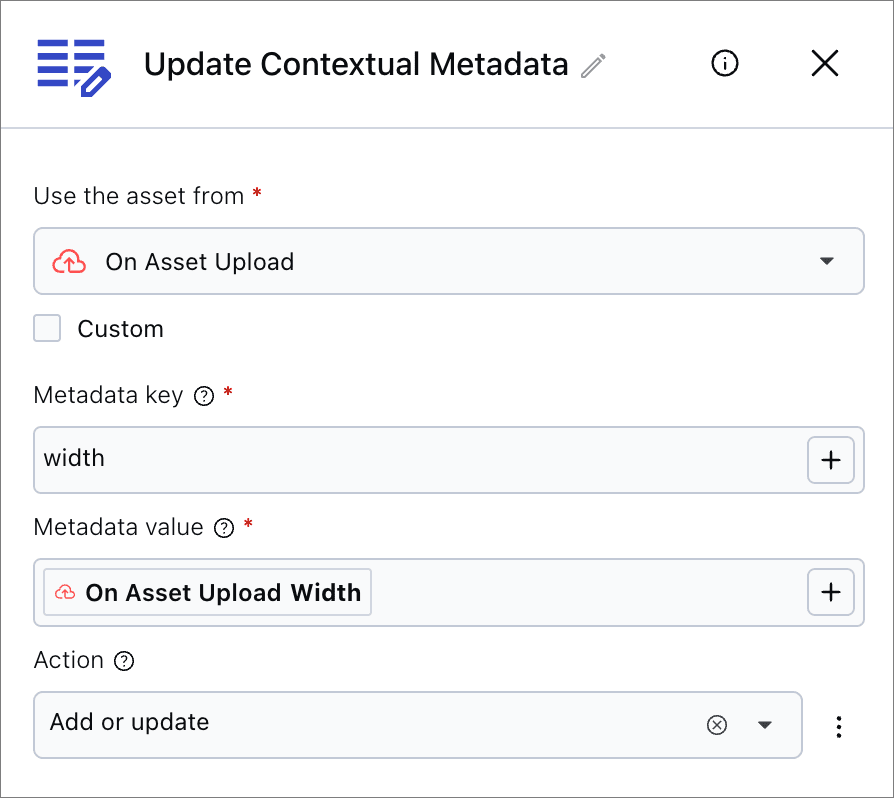894x798 pixels.
Task: Expand the Action dropdown arrow
Action: point(765,725)
